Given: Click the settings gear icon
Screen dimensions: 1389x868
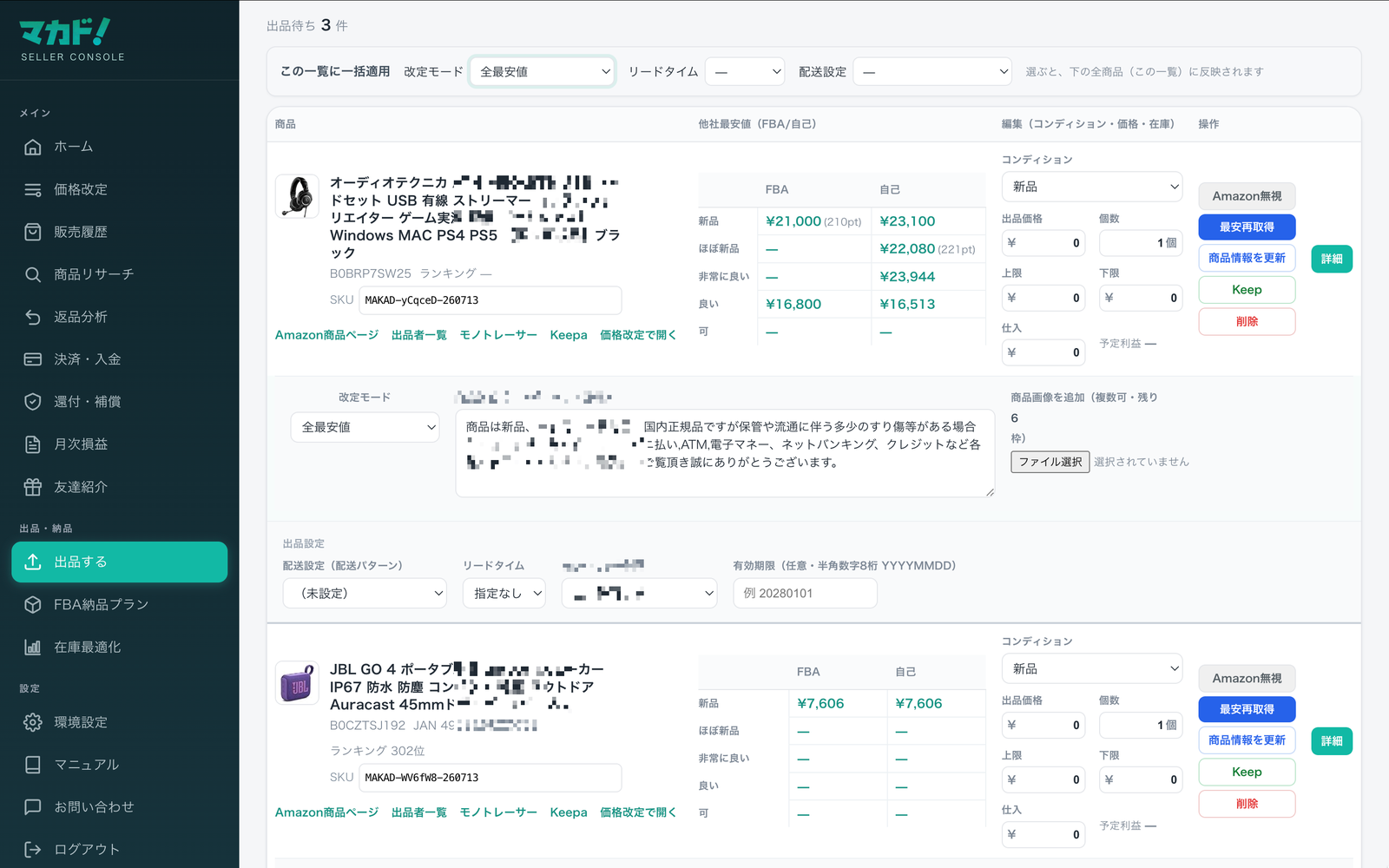Looking at the screenshot, I should coord(33,722).
